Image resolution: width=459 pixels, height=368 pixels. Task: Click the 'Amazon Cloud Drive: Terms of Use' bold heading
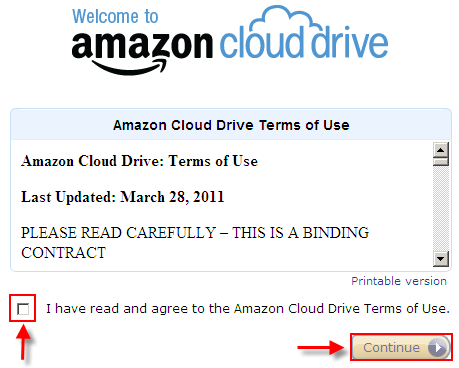(x=139, y=161)
